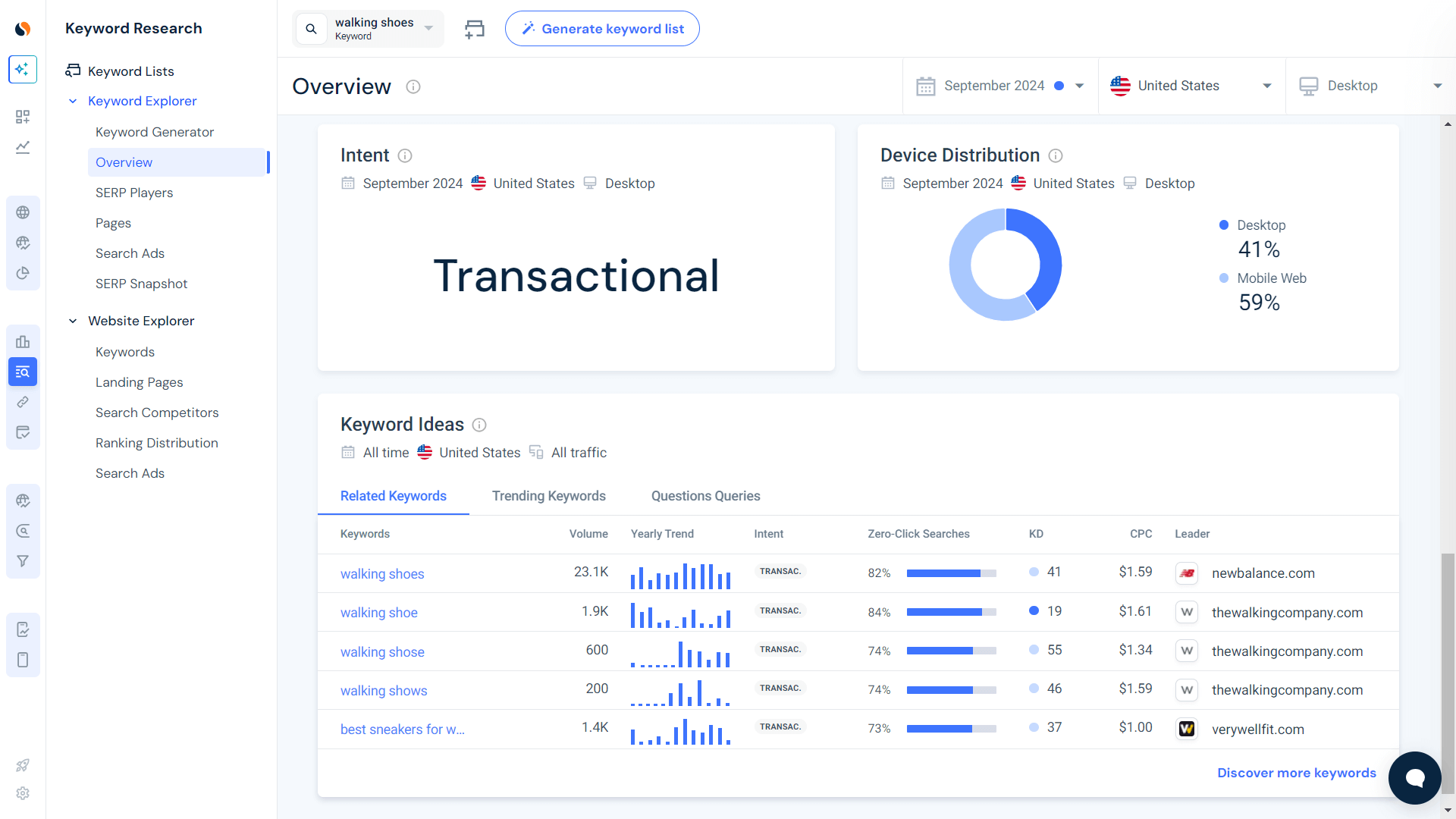The image size is (1456, 819).
Task: Click the globe web analysis icon
Action: pos(23,212)
